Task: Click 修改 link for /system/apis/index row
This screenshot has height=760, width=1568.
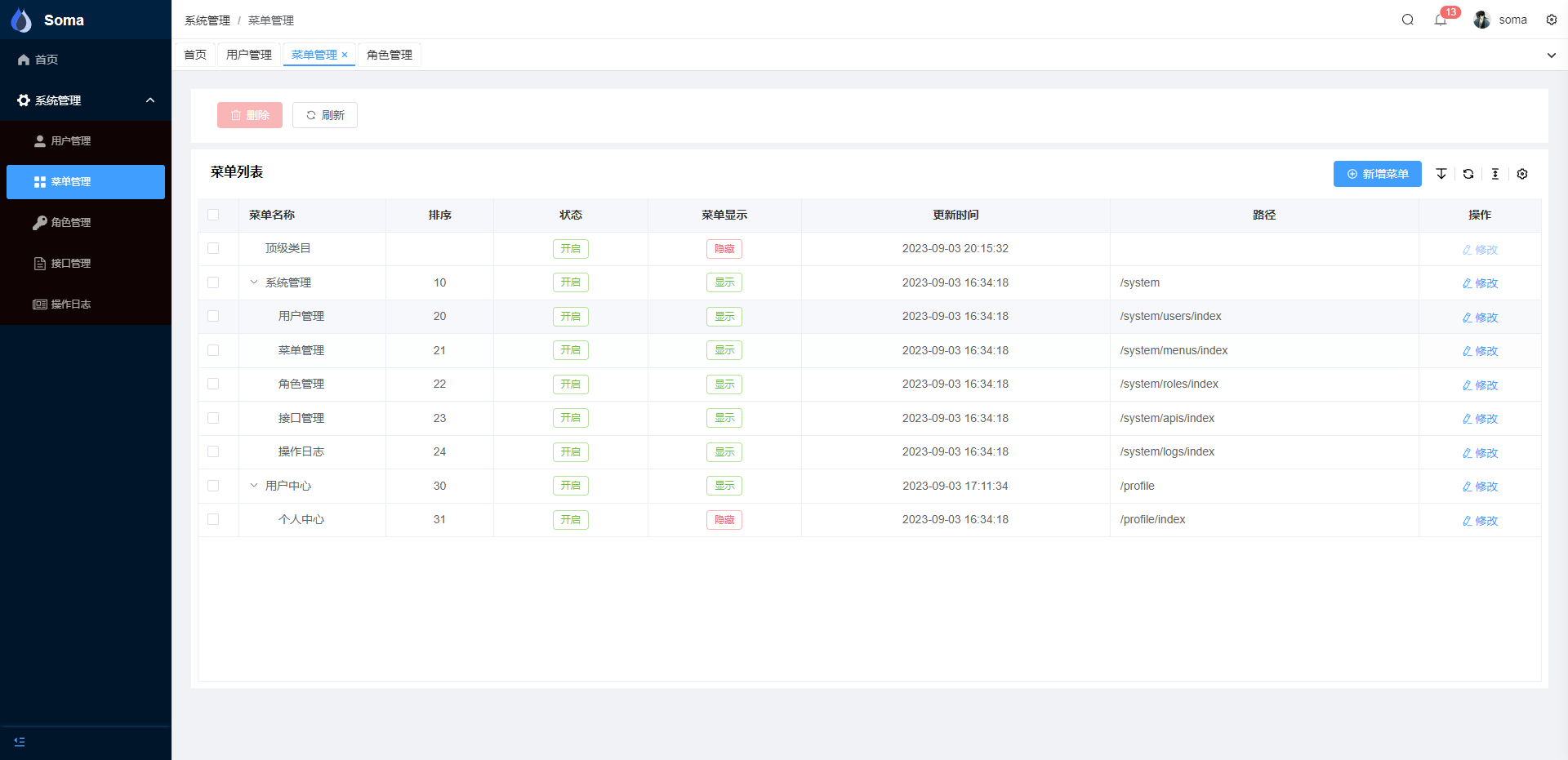Action: pos(1480,419)
